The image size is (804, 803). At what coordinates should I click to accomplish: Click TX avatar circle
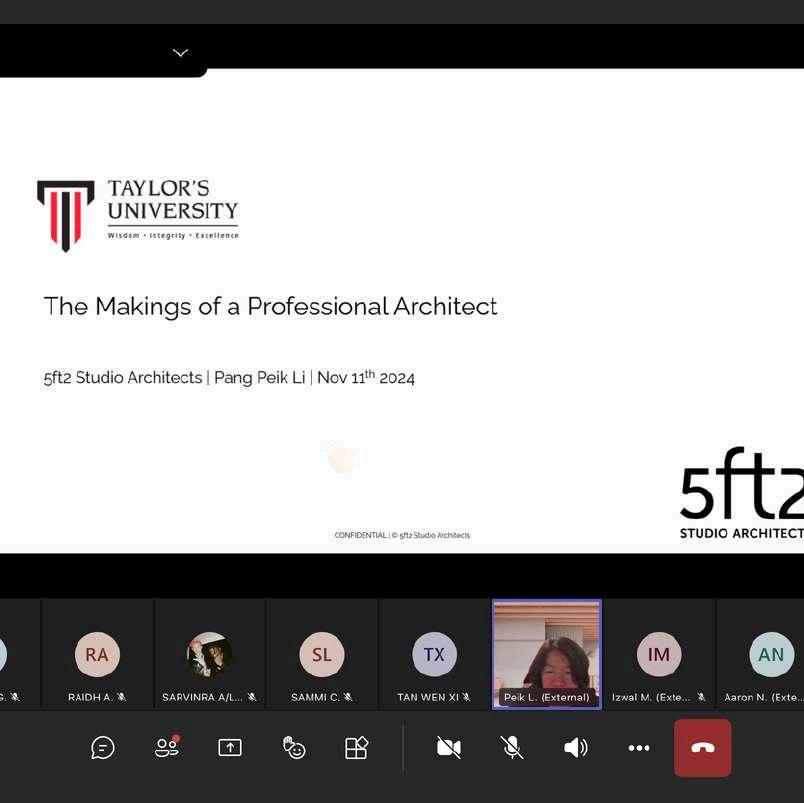pyautogui.click(x=434, y=654)
